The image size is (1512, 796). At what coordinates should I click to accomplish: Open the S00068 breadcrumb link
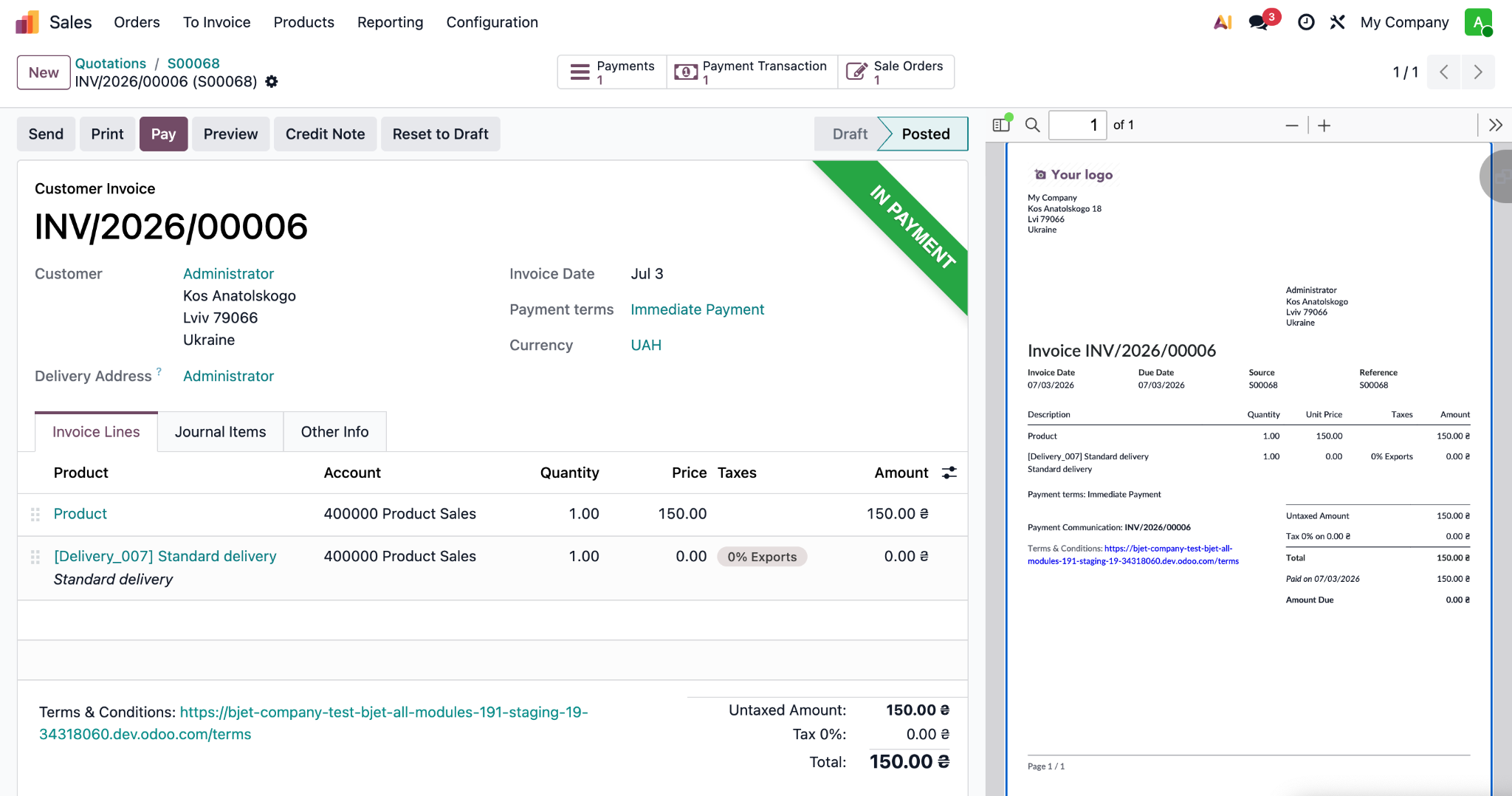tap(193, 64)
